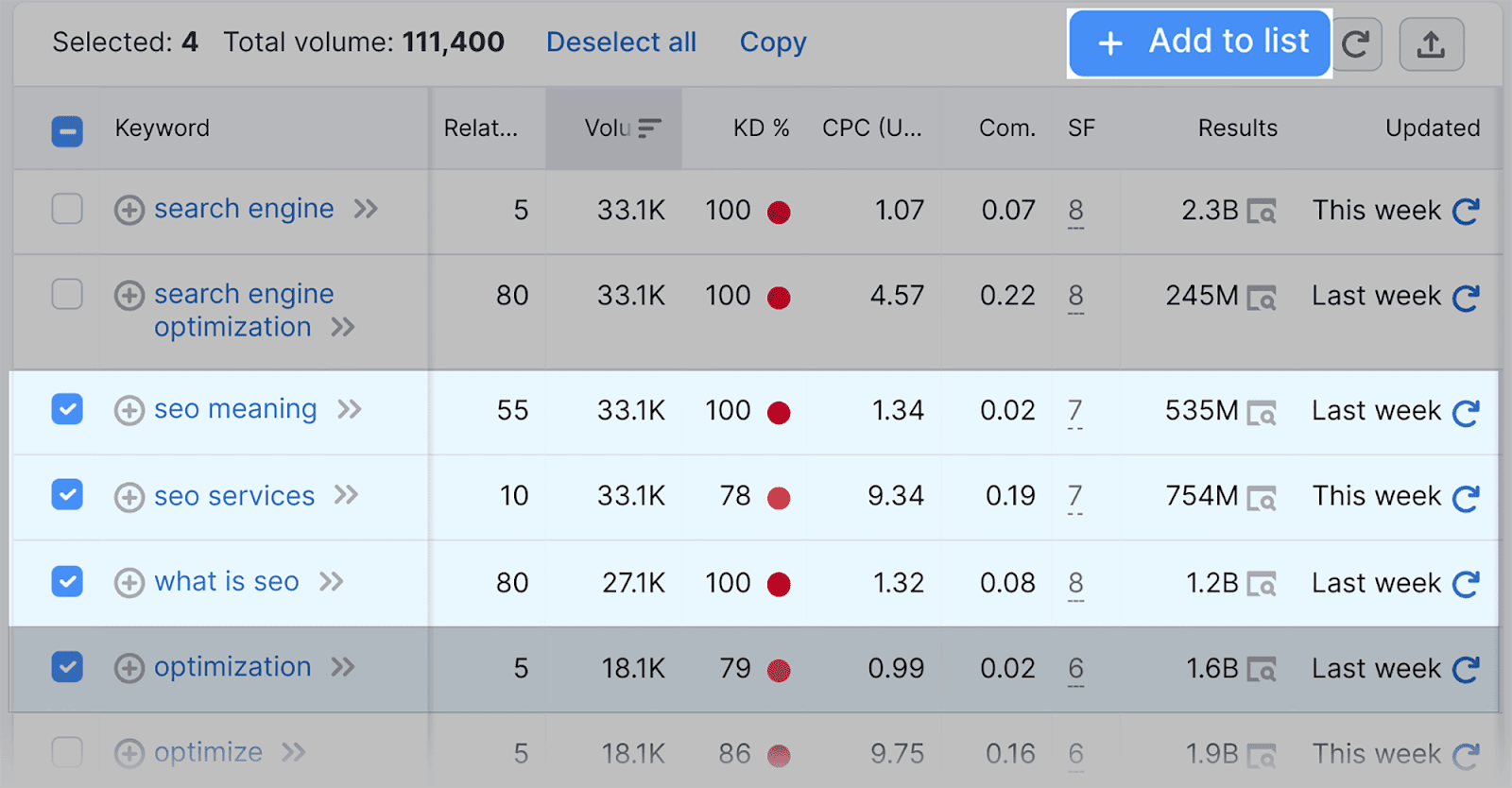Expand what is seo double chevron
The height and width of the screenshot is (788, 1512).
point(332,581)
